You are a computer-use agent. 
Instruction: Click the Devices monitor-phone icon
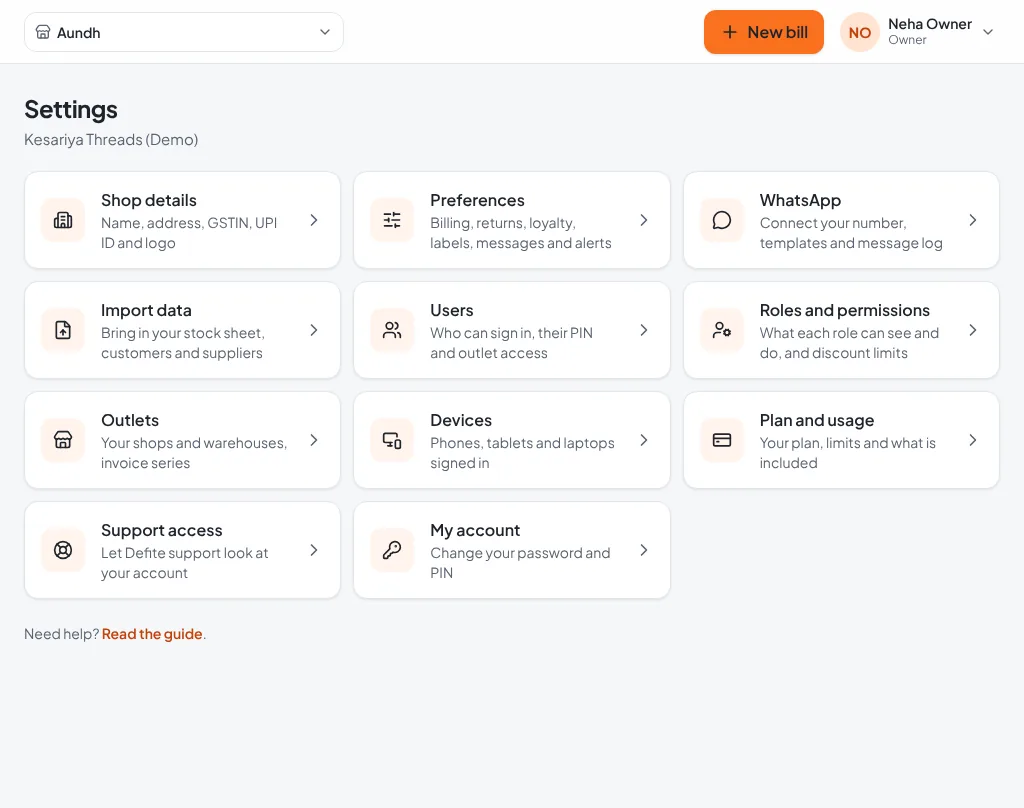point(392,440)
